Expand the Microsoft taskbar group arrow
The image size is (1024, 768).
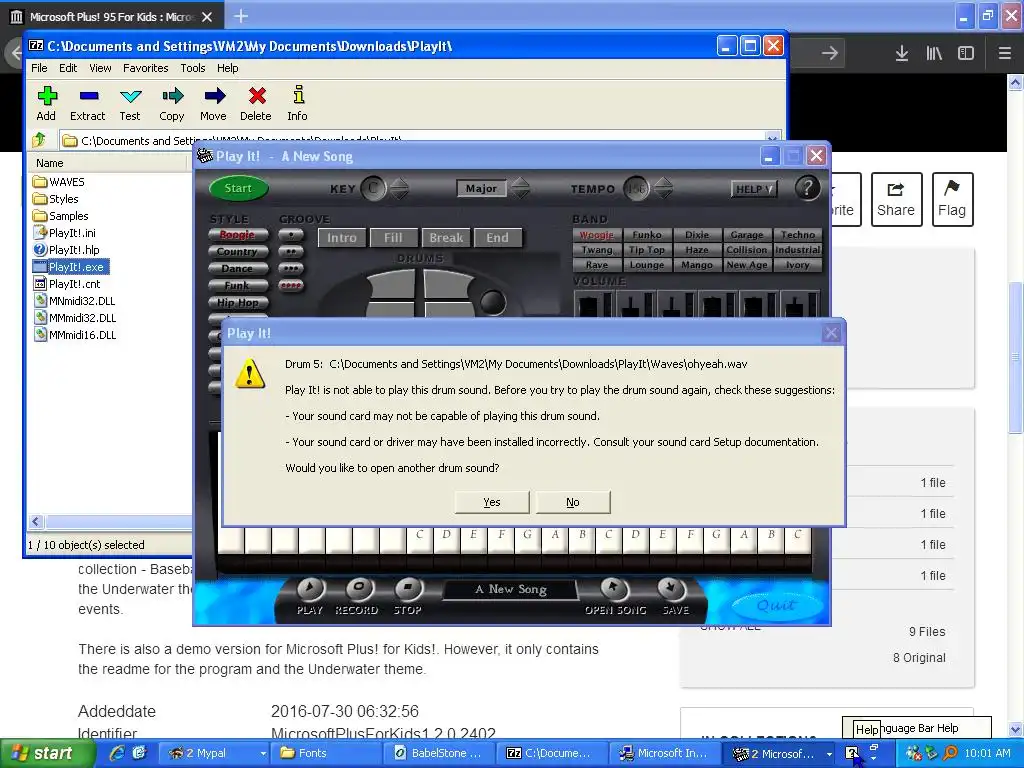pos(829,754)
